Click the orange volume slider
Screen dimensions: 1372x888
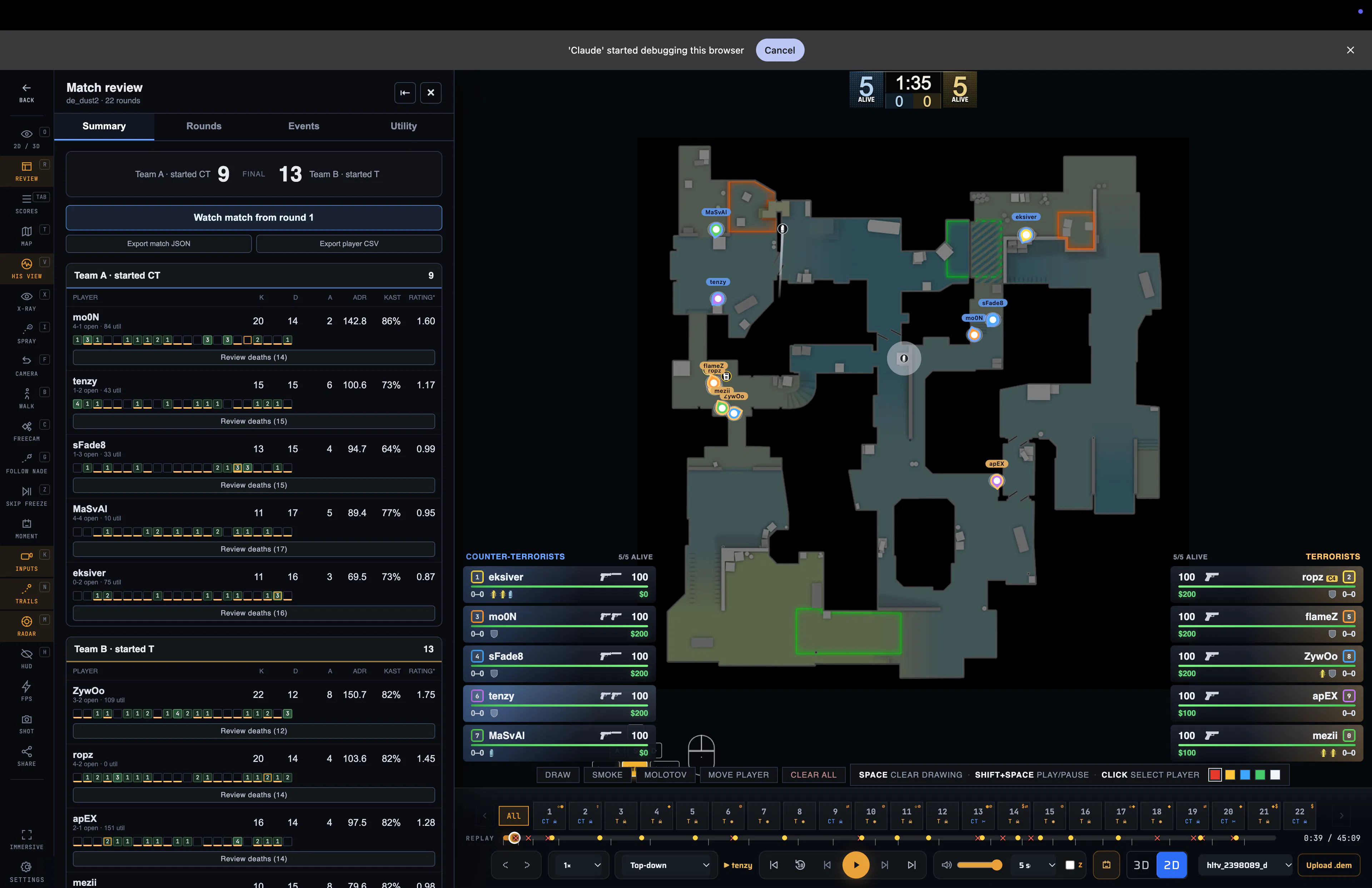coord(979,865)
